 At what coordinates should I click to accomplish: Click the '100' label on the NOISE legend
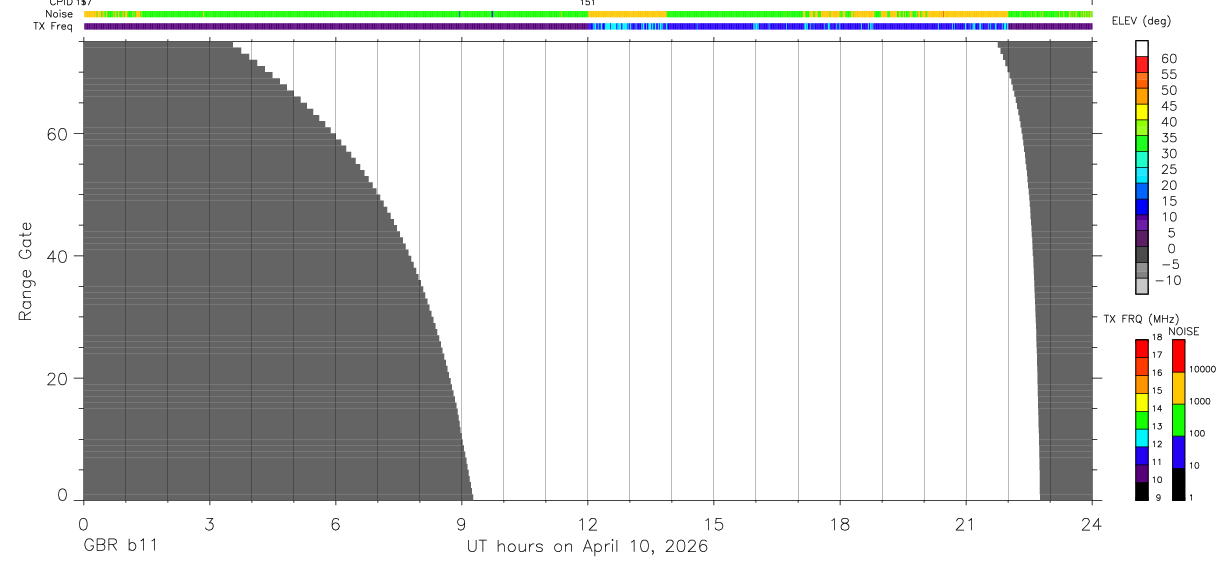tap(1196, 433)
